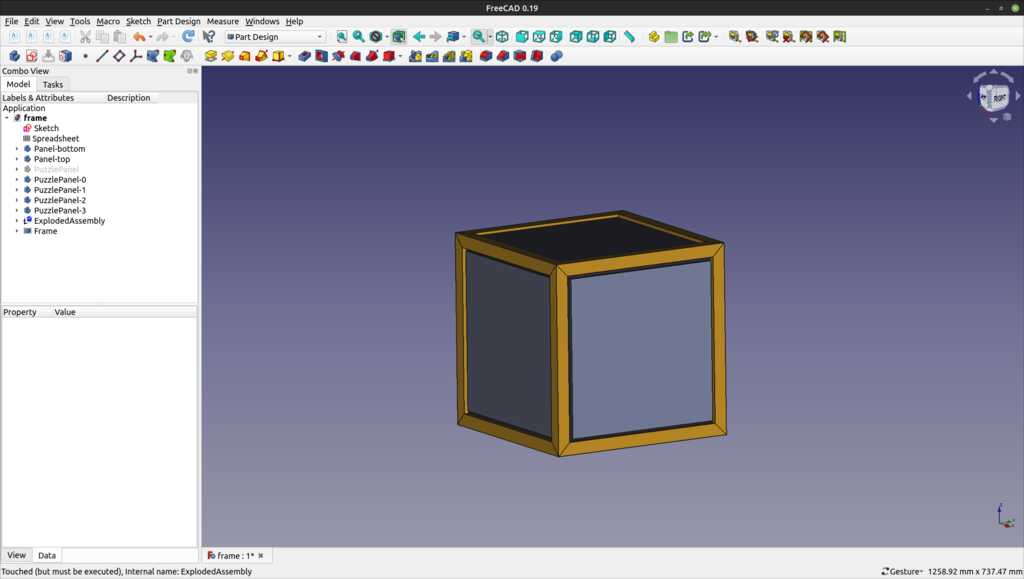Click the Fit all view icon

click(x=342, y=37)
